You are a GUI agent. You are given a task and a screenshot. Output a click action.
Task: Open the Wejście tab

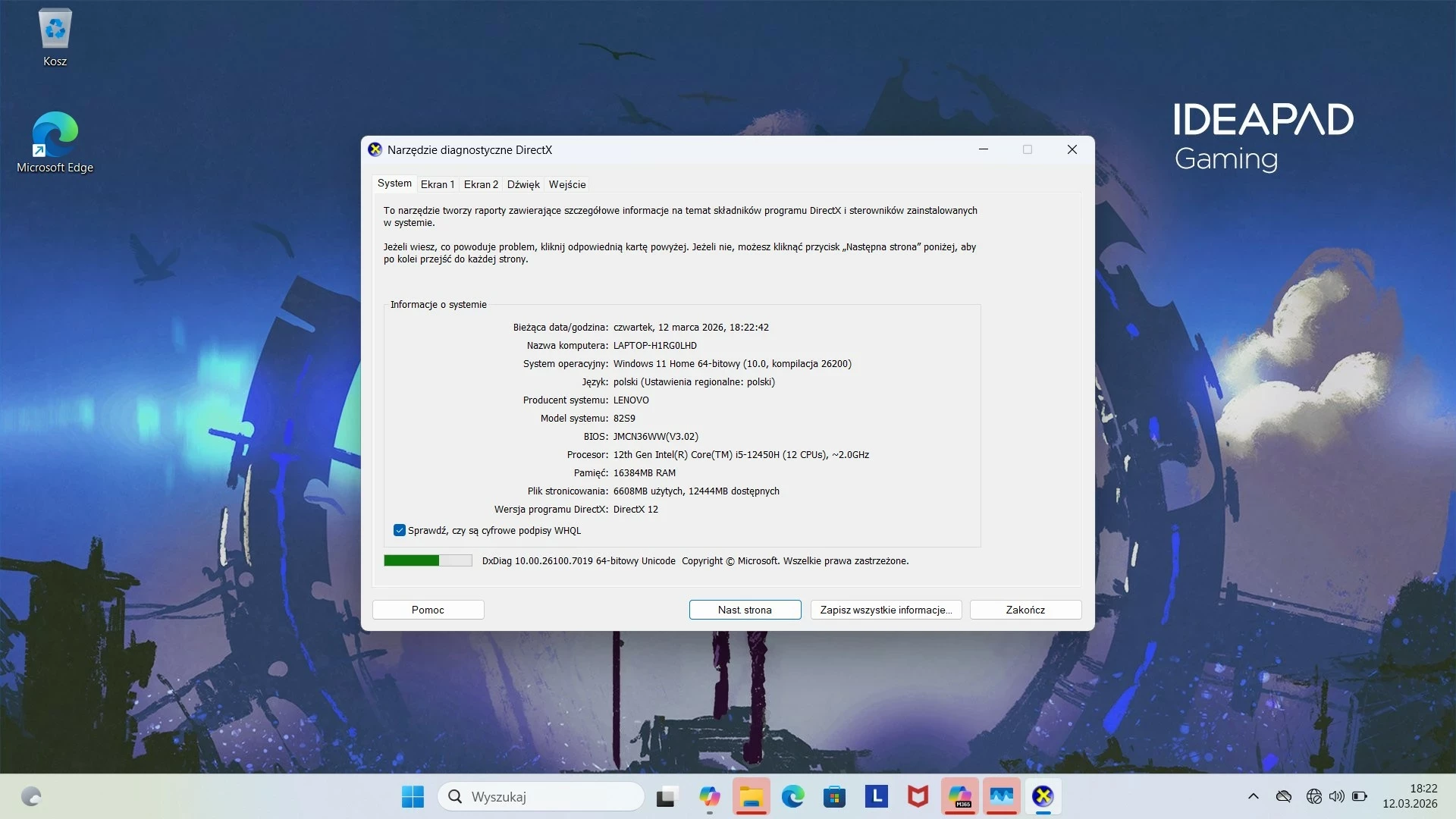pyautogui.click(x=567, y=184)
